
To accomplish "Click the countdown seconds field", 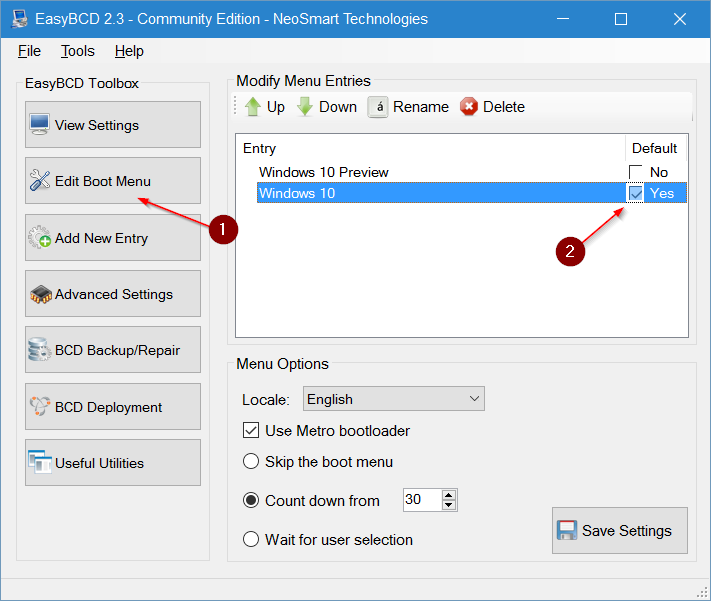I will tap(422, 500).
